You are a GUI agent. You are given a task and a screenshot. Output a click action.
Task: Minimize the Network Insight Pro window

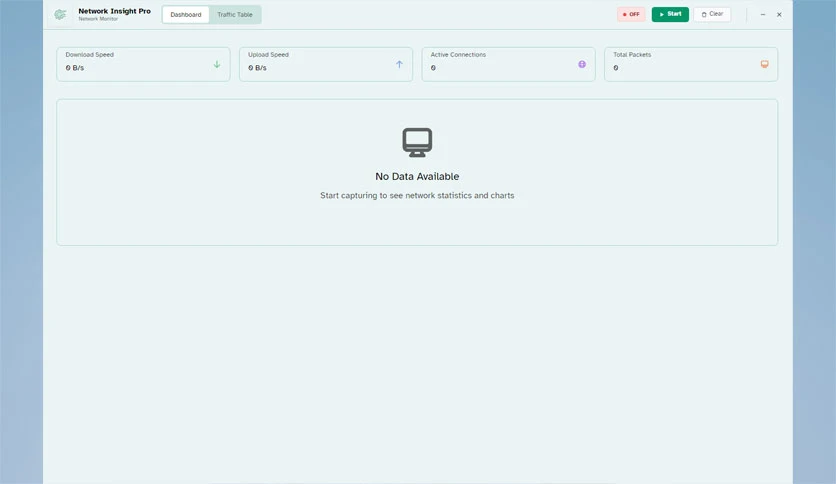click(x=763, y=14)
